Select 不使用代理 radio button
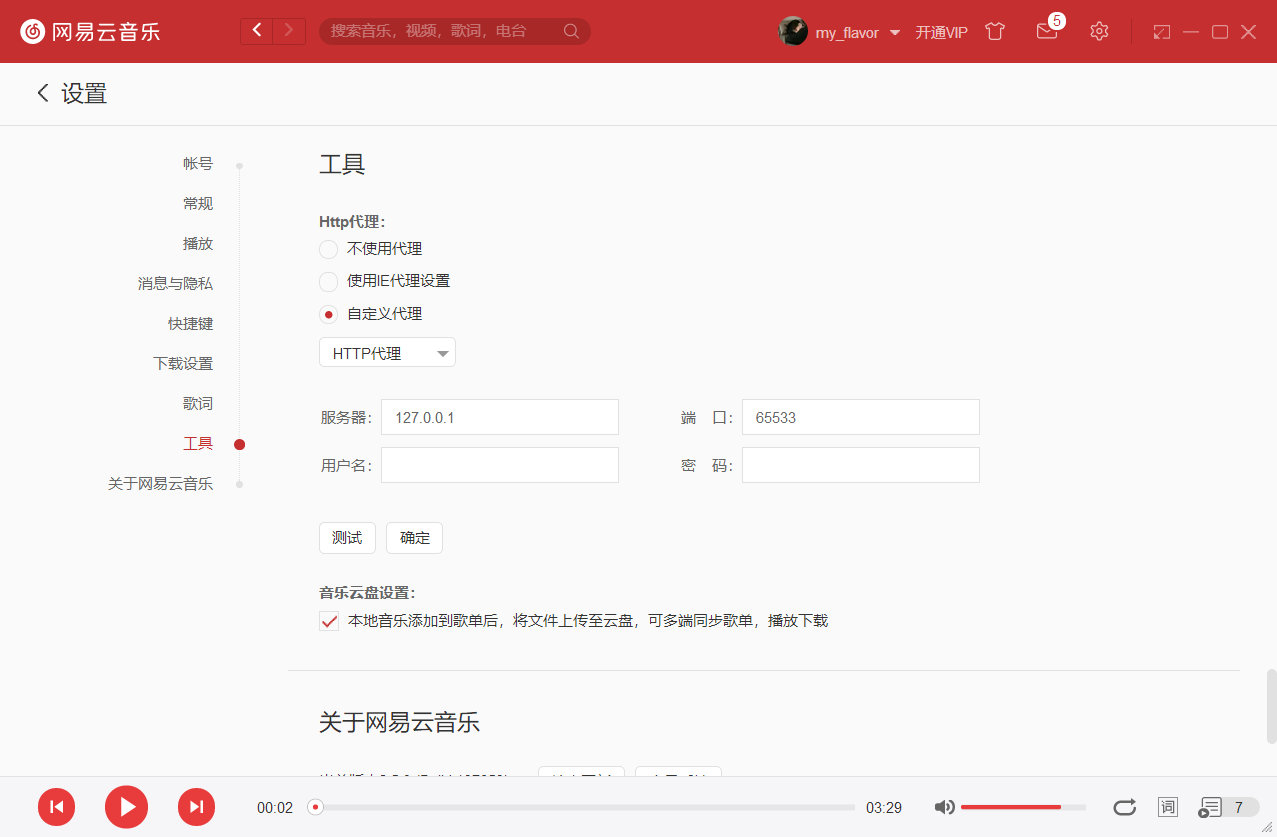 click(x=328, y=249)
